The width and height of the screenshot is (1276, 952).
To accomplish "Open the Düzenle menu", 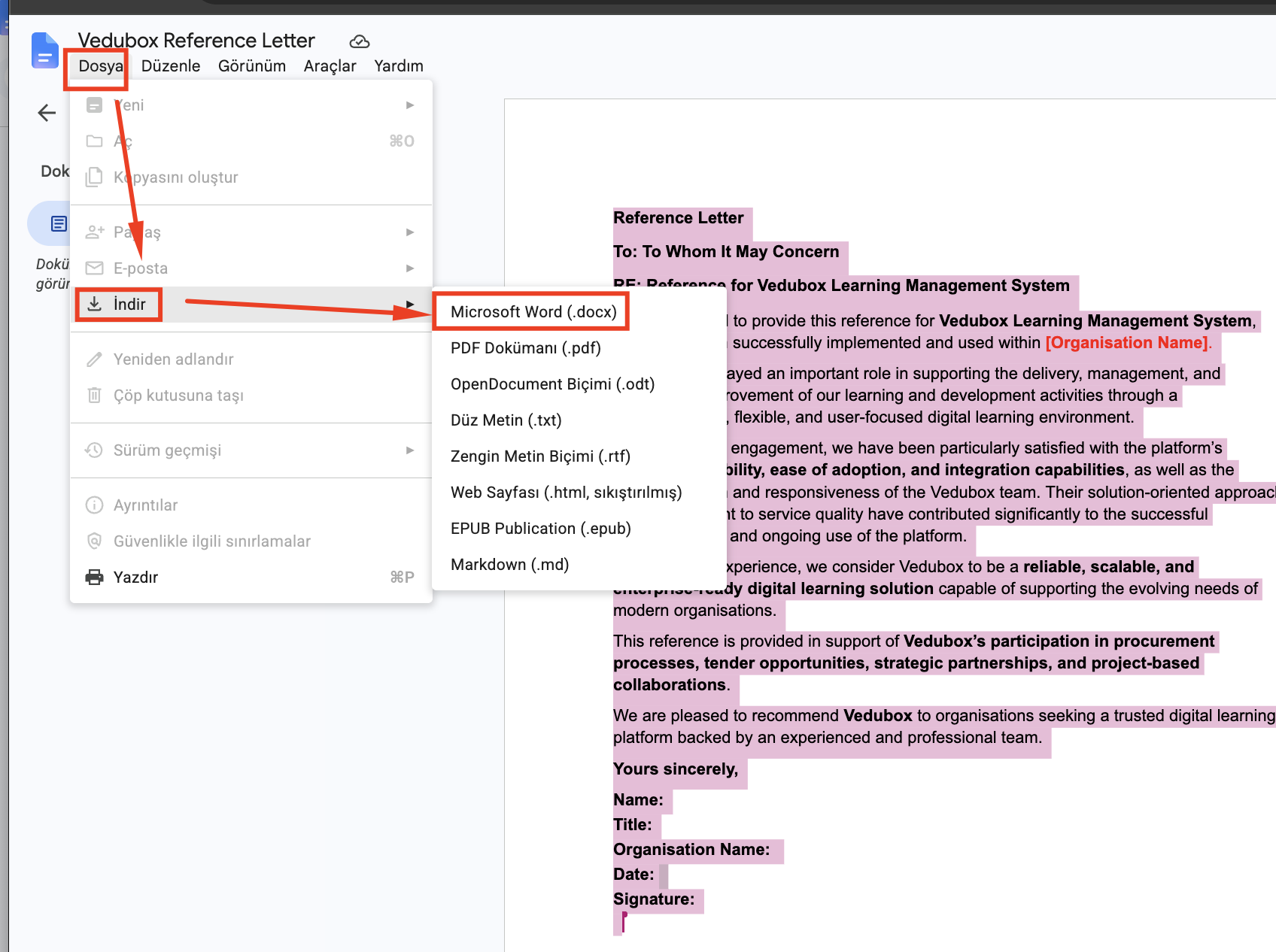I will pyautogui.click(x=171, y=66).
